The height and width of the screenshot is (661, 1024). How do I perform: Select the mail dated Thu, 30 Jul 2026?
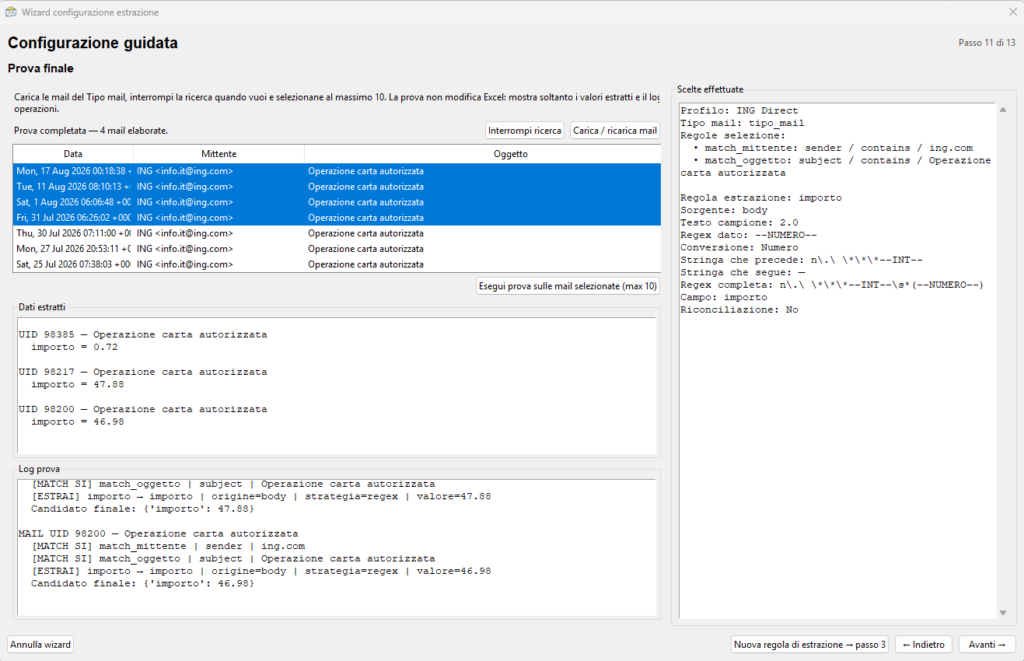point(336,233)
